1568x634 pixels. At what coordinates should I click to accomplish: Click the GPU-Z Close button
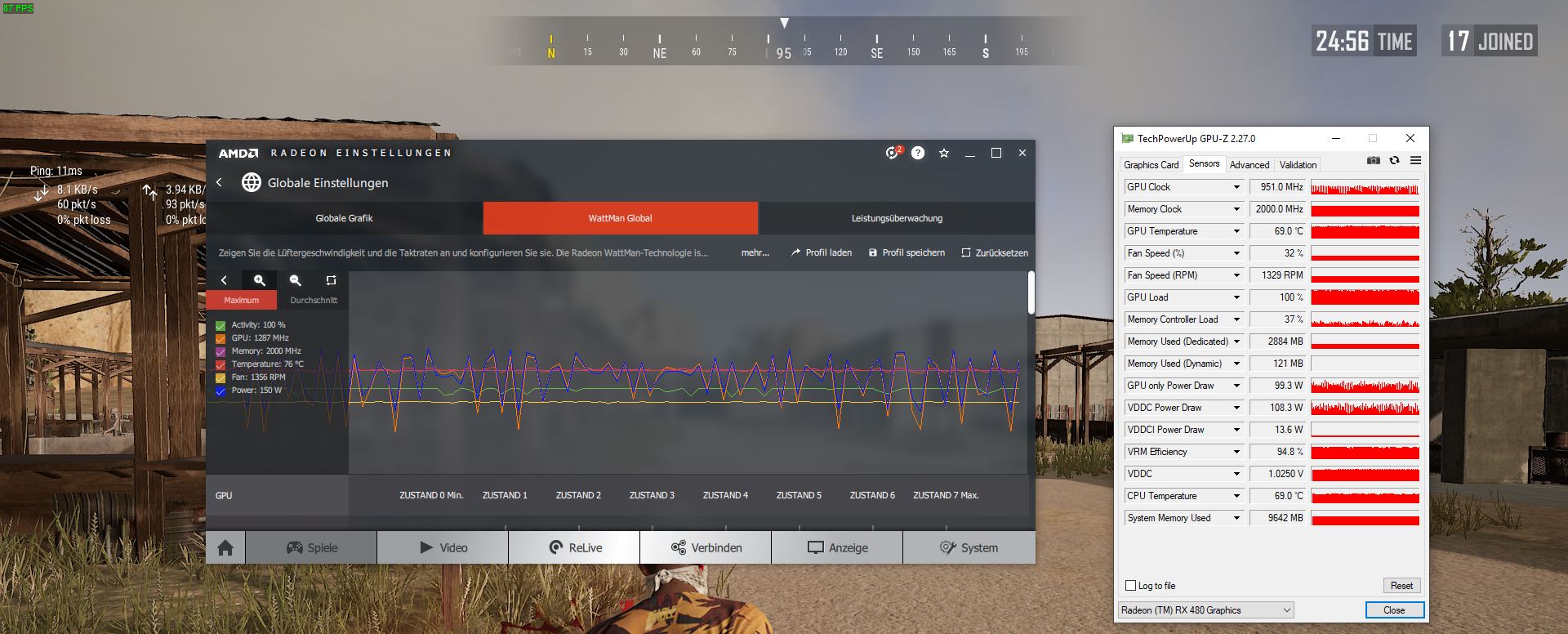click(x=1394, y=610)
